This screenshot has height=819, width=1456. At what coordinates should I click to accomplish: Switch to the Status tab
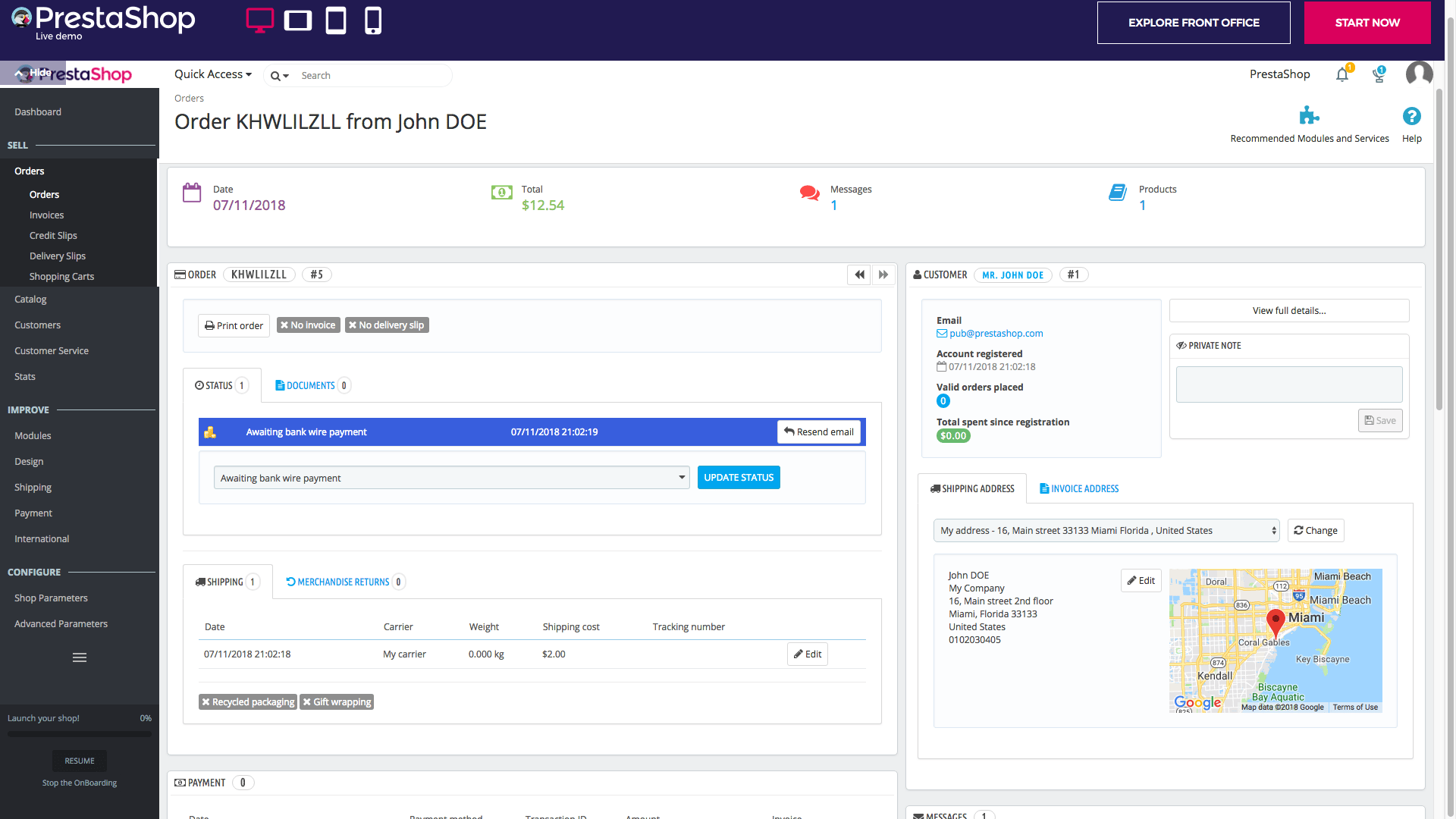coord(221,385)
